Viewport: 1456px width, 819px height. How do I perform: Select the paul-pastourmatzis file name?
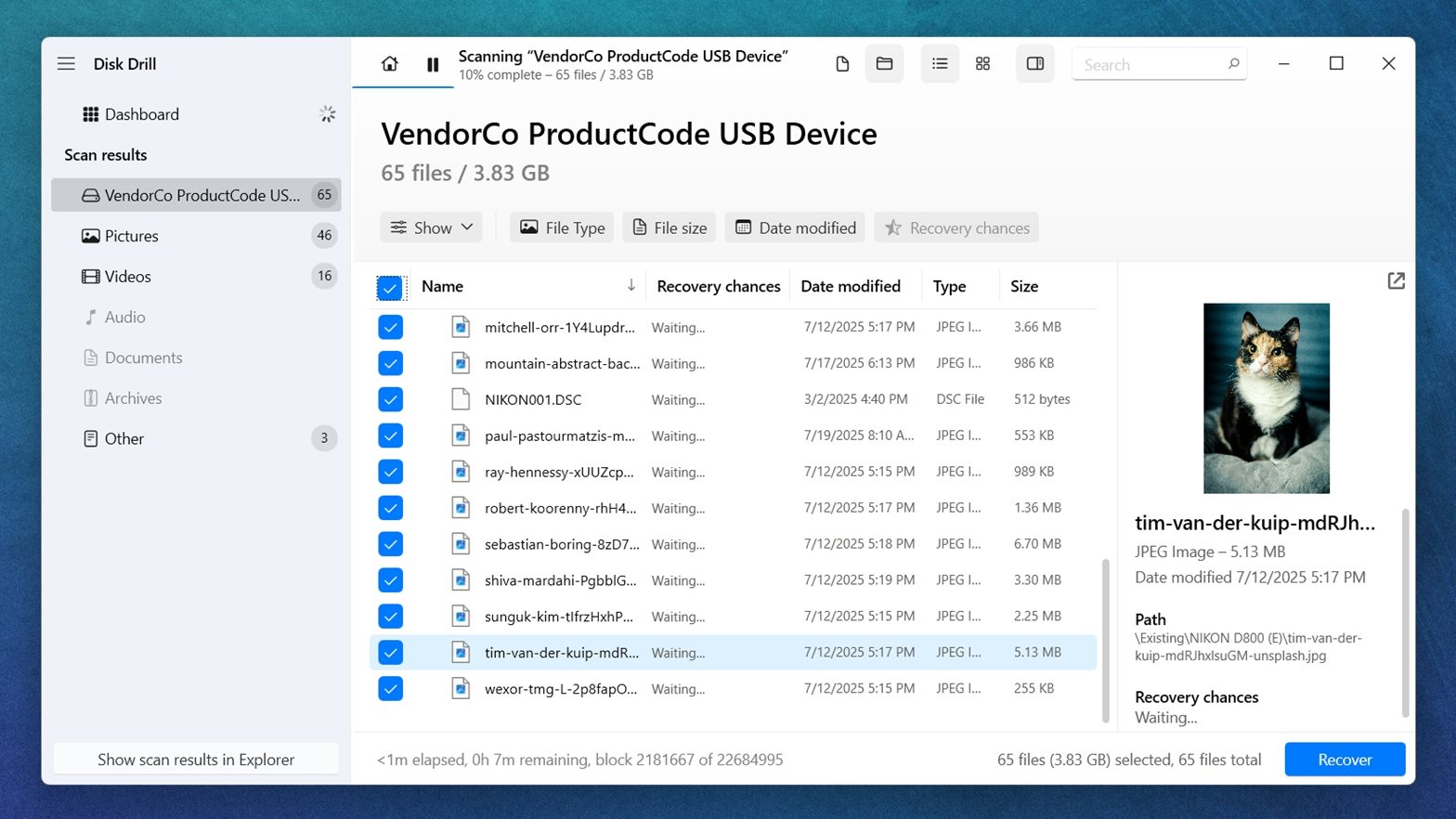(560, 435)
